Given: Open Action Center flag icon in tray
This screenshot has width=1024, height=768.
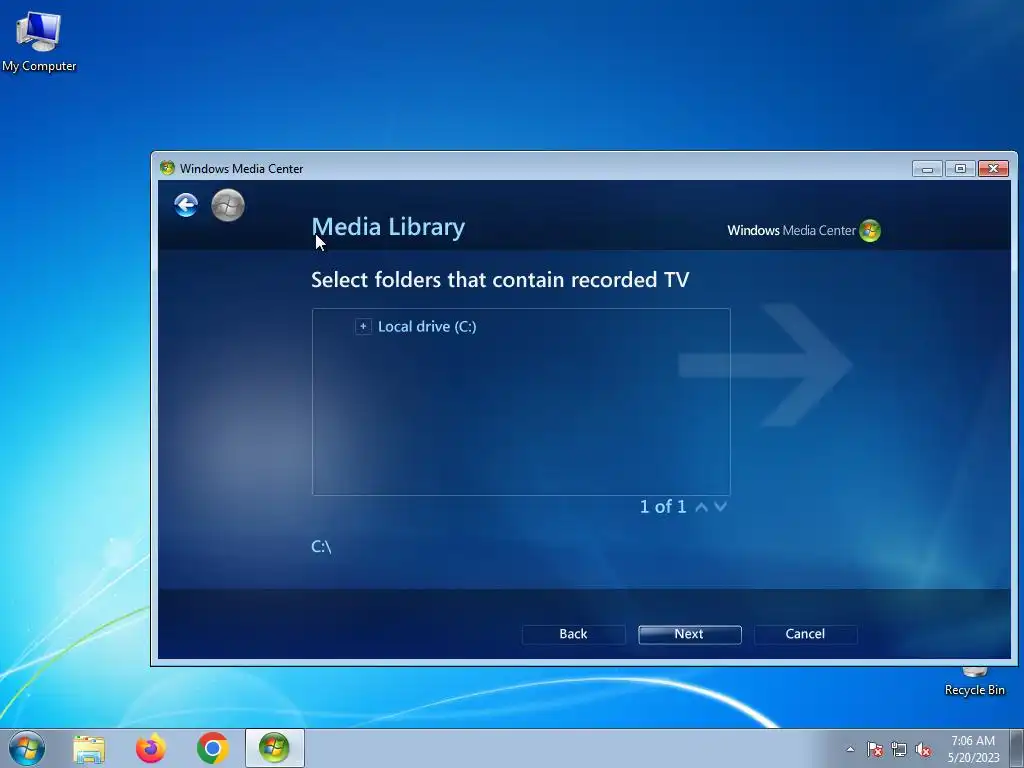Looking at the screenshot, I should (x=874, y=749).
